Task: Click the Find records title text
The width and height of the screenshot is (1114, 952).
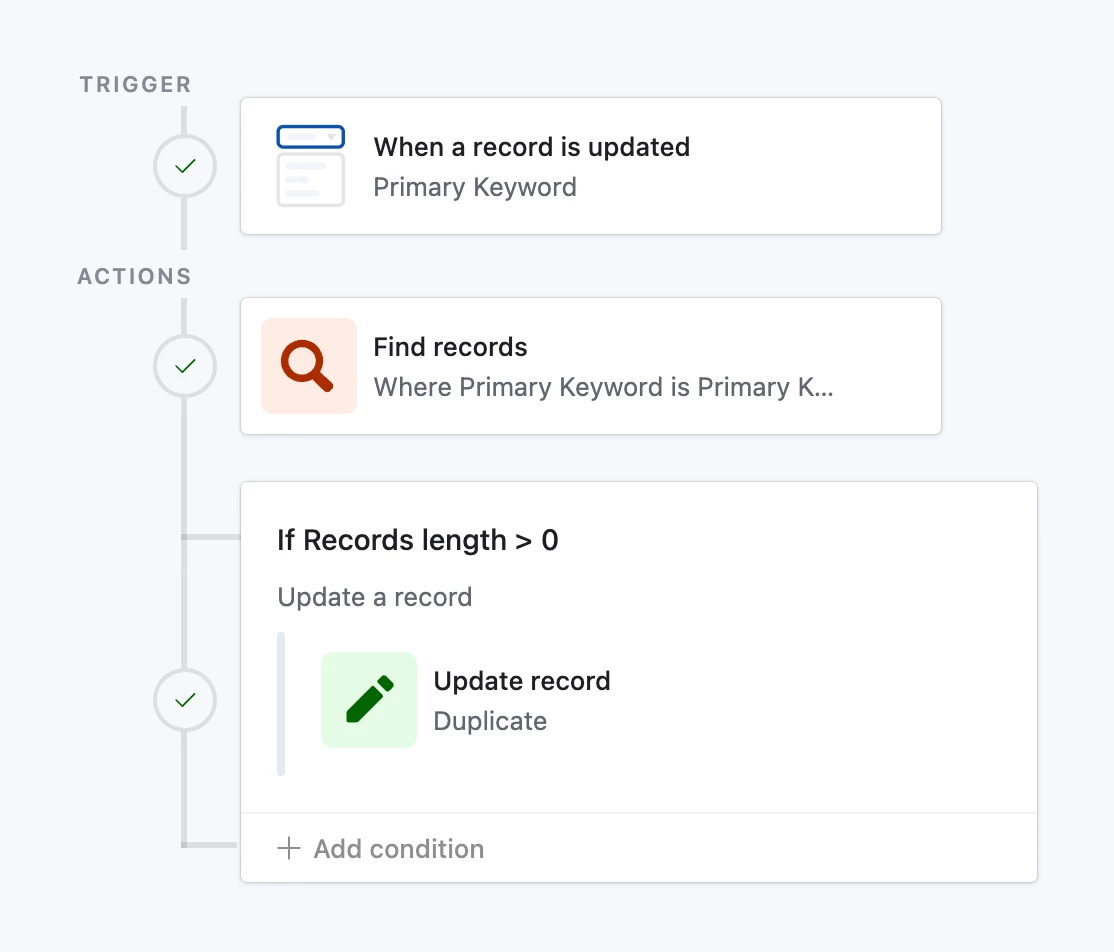Action: [x=450, y=347]
